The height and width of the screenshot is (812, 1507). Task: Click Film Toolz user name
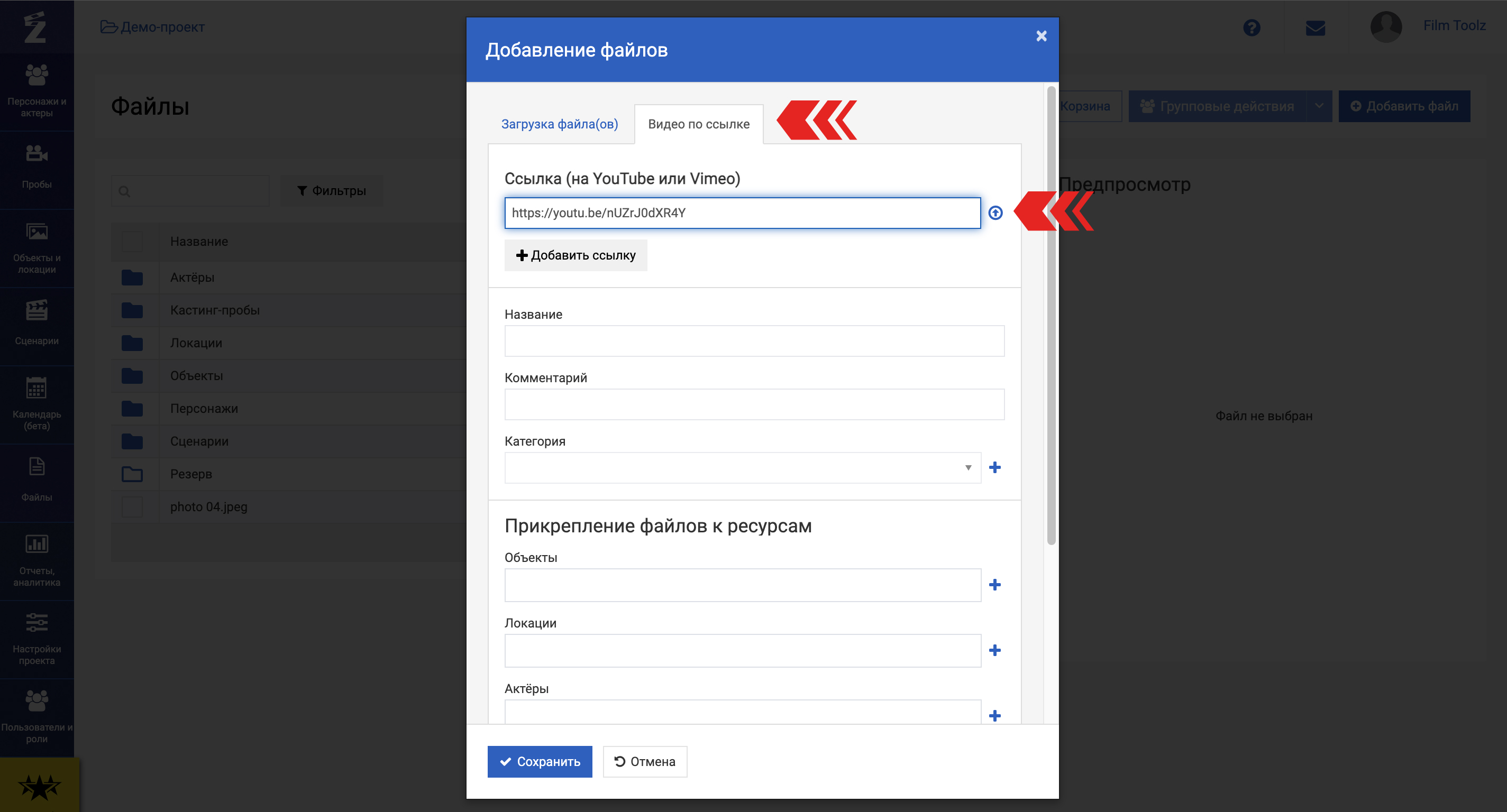(1454, 26)
